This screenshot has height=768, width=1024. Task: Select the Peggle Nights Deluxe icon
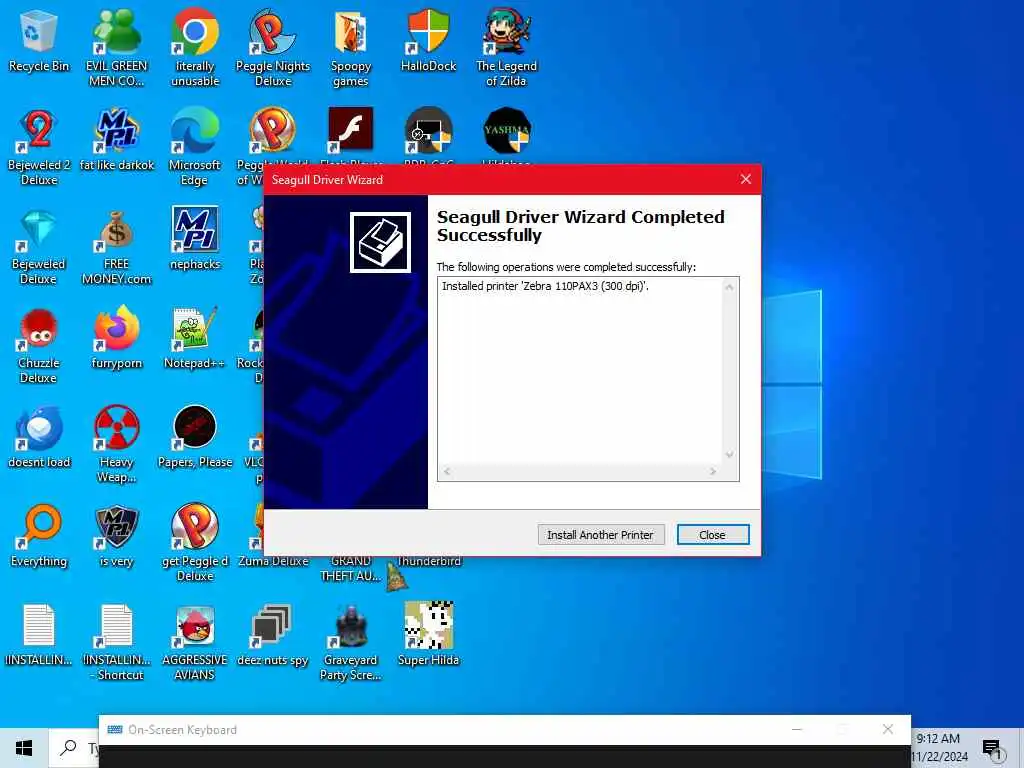click(x=273, y=47)
